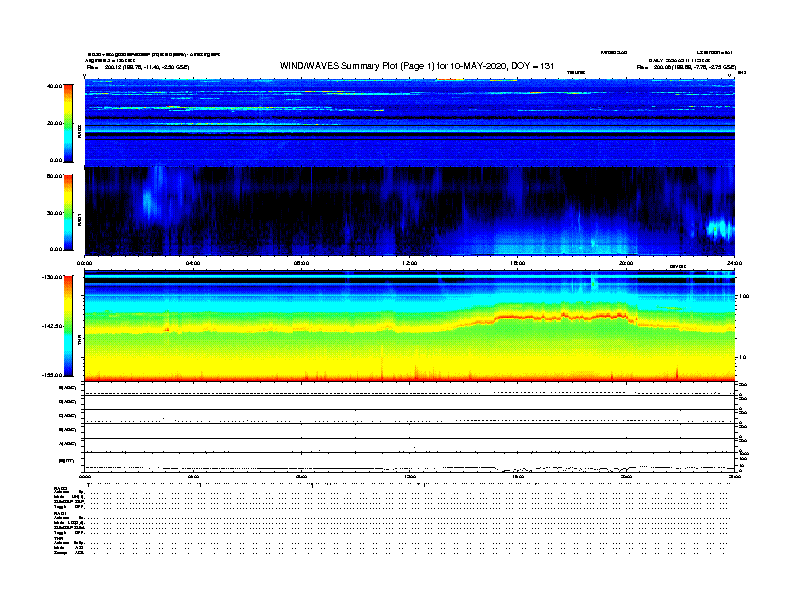Click the -142.50 label on TNR color scale
This screenshot has width=792, height=612.
[x=53, y=326]
